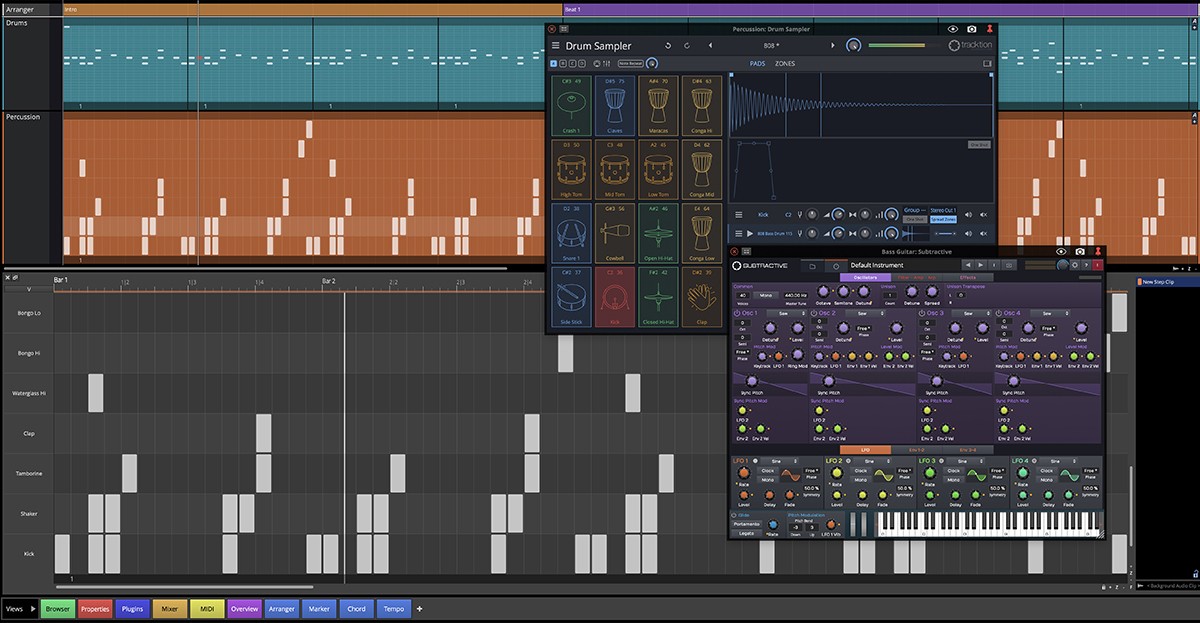This screenshot has height=623, width=1200.
Task: Open the LFO 1 Sine shape dropdown
Action: [779, 461]
